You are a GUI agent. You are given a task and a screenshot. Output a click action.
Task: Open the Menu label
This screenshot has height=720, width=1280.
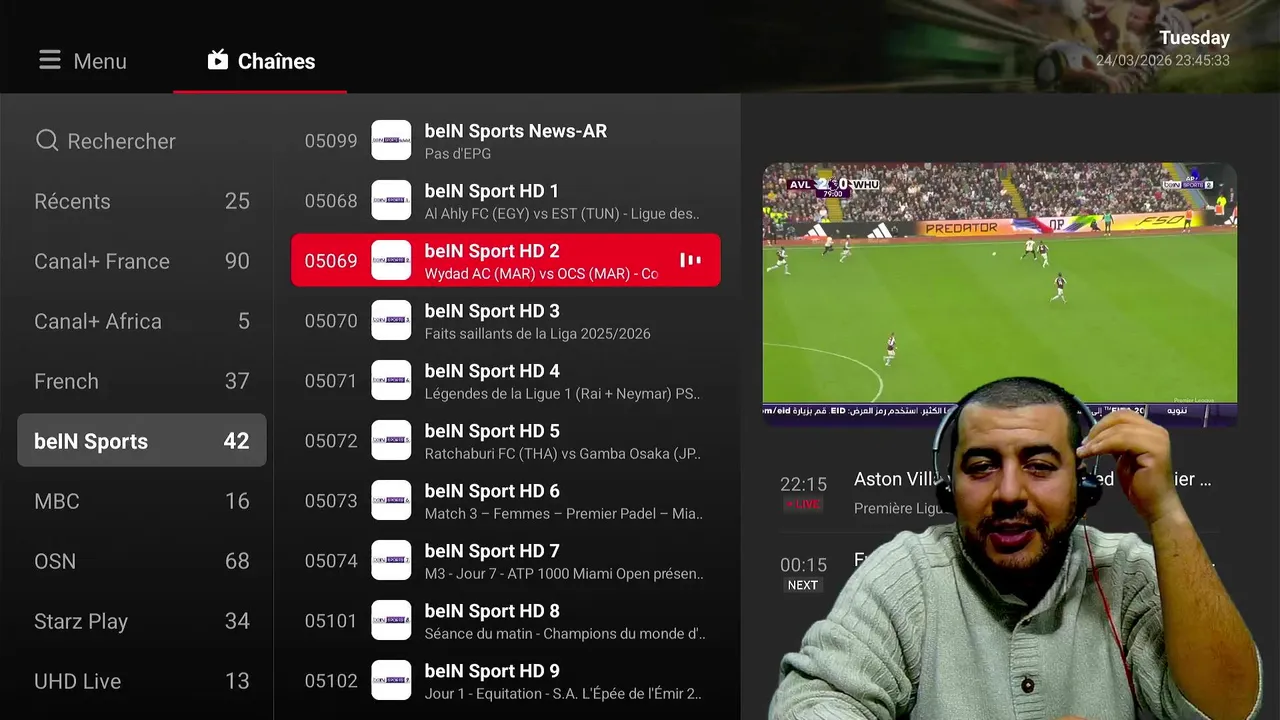coord(100,61)
